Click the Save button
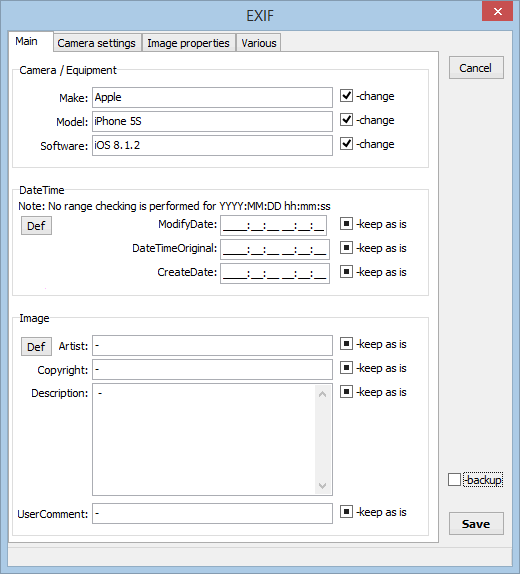This screenshot has width=520, height=574. click(476, 523)
